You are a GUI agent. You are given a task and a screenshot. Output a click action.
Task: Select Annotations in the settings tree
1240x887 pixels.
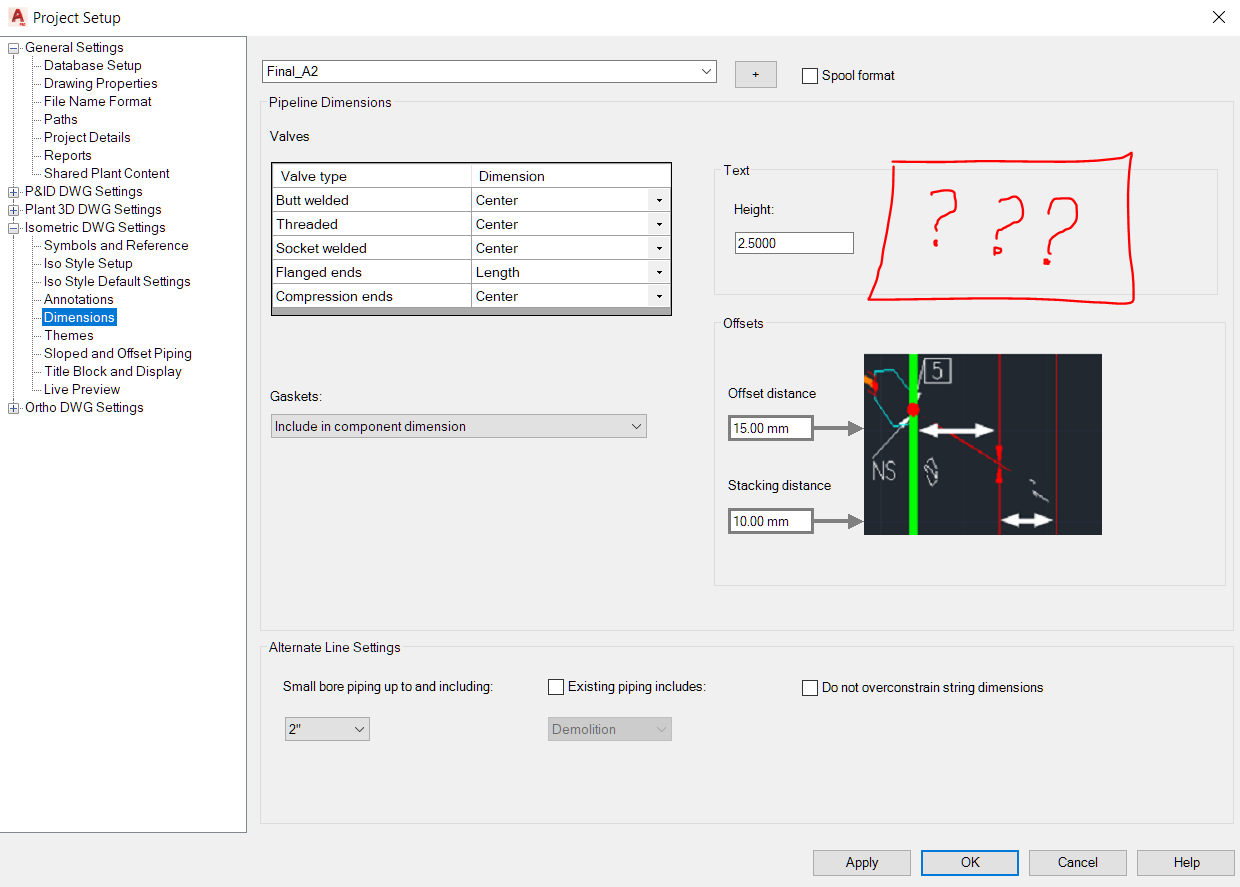(77, 299)
